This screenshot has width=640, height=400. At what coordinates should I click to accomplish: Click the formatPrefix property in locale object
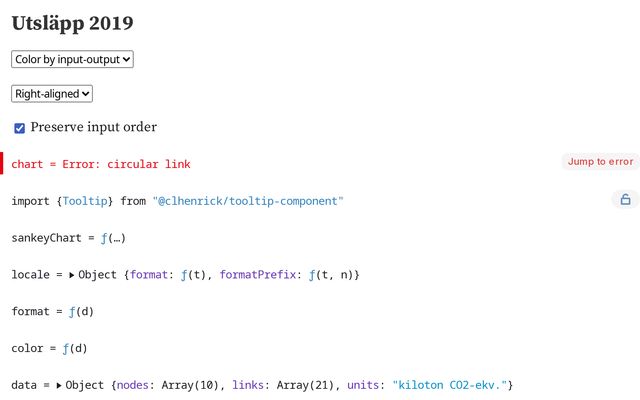258,275
